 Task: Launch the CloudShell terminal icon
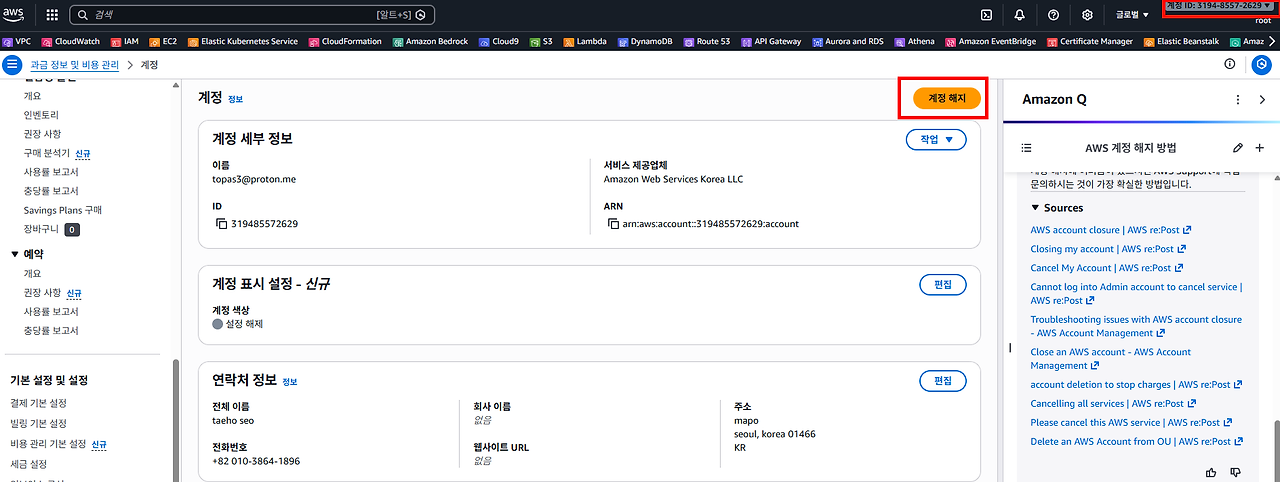(986, 15)
